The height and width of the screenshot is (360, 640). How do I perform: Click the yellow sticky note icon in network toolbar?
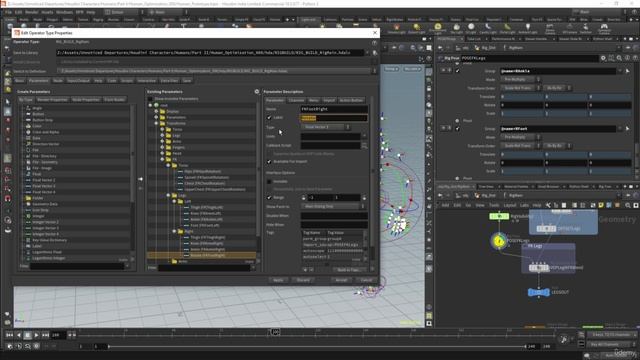601,205
